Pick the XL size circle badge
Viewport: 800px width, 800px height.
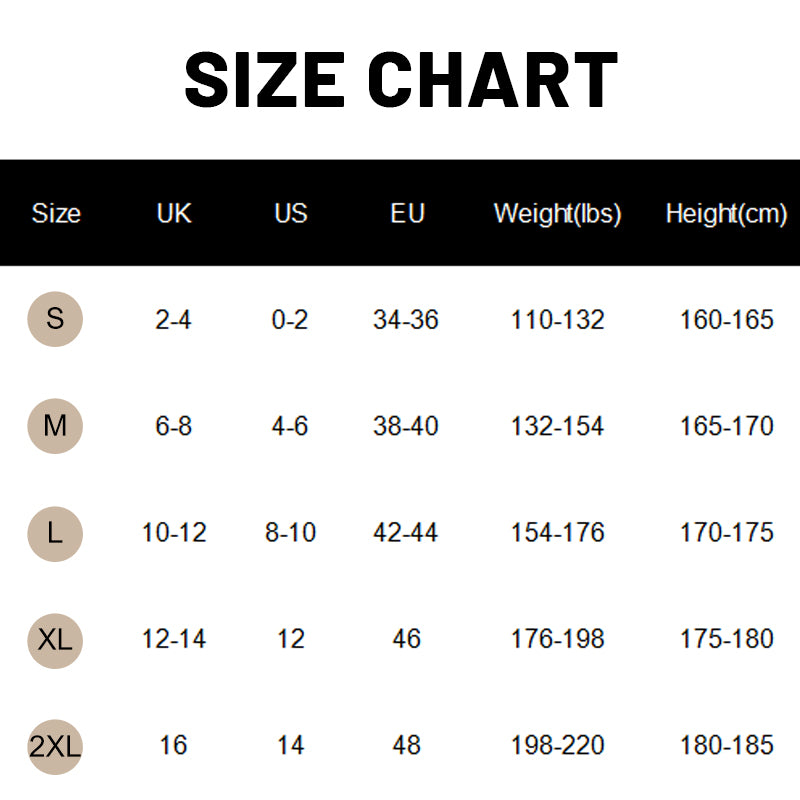55,639
